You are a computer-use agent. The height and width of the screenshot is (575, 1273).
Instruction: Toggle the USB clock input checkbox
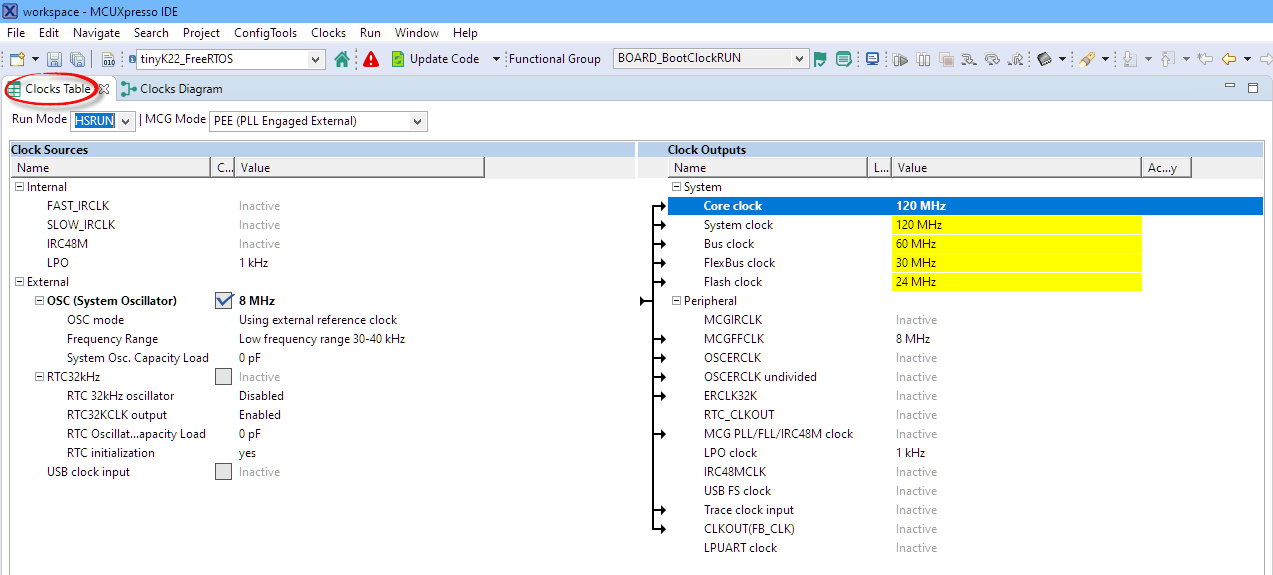tap(224, 472)
